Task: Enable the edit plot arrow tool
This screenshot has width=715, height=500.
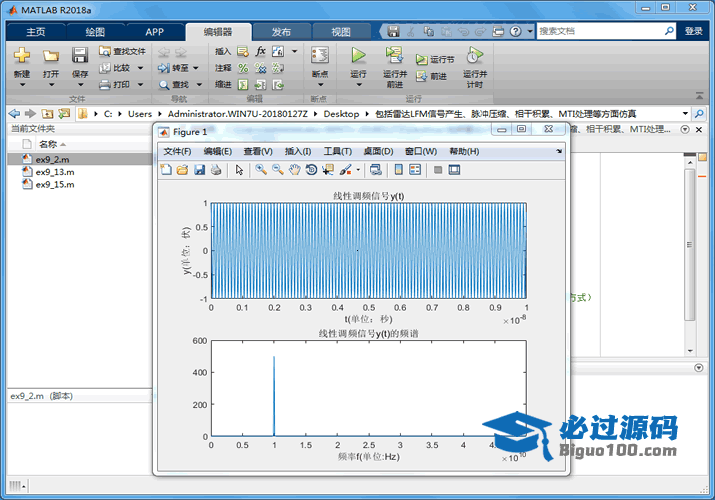Action: click(239, 170)
